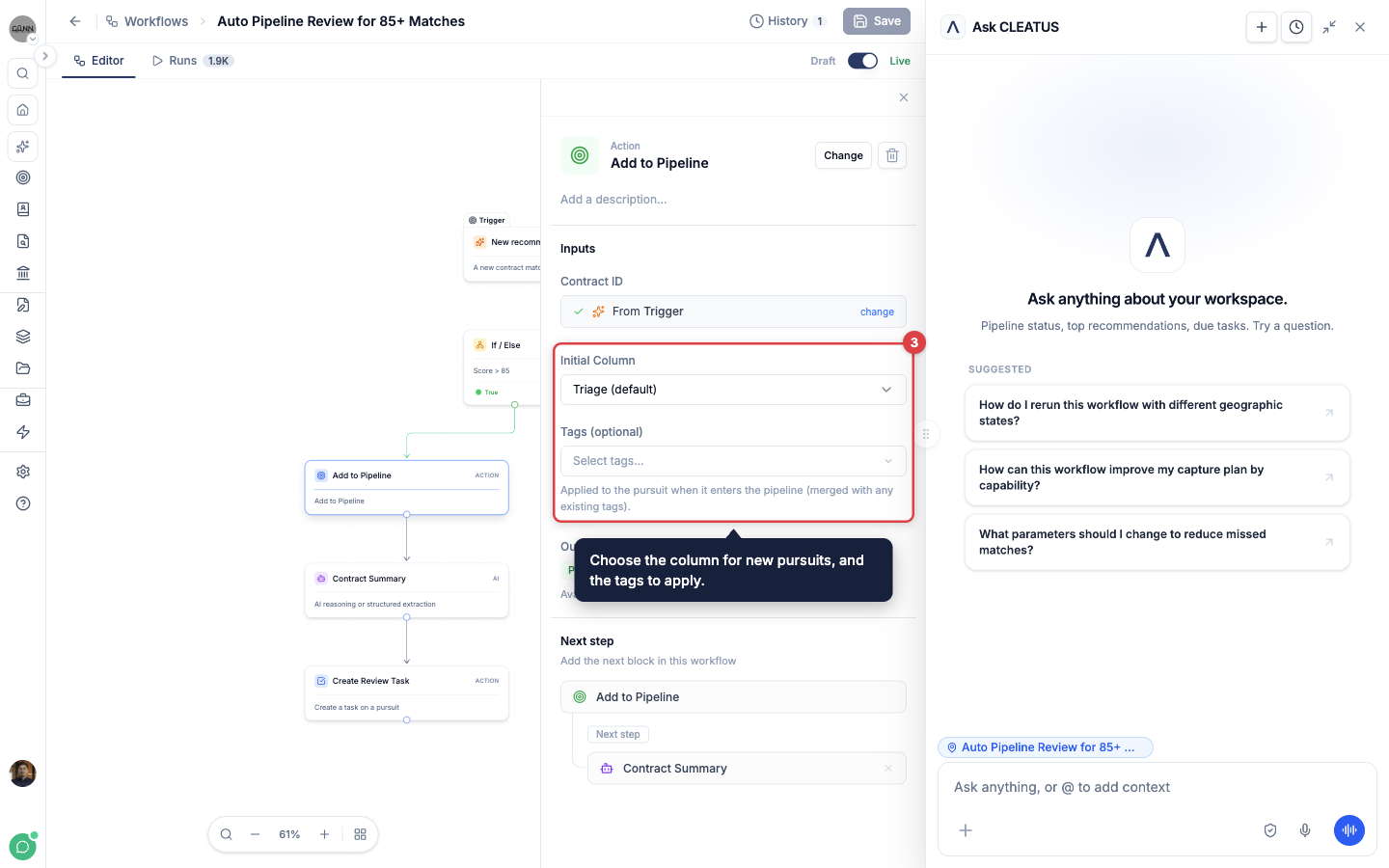Open CLEATUS chat history clock

(1296, 27)
